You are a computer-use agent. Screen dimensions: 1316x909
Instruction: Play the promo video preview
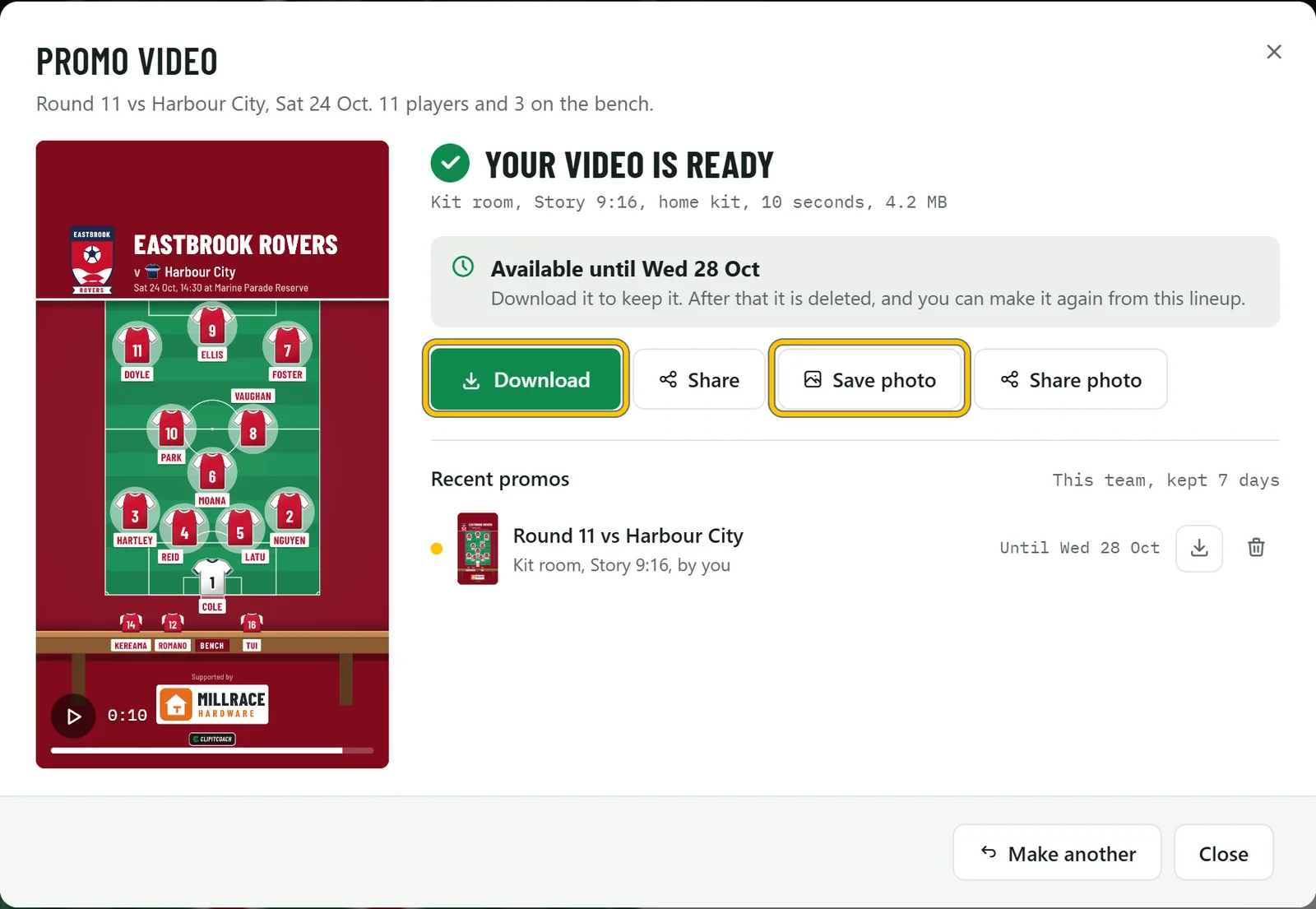point(73,716)
